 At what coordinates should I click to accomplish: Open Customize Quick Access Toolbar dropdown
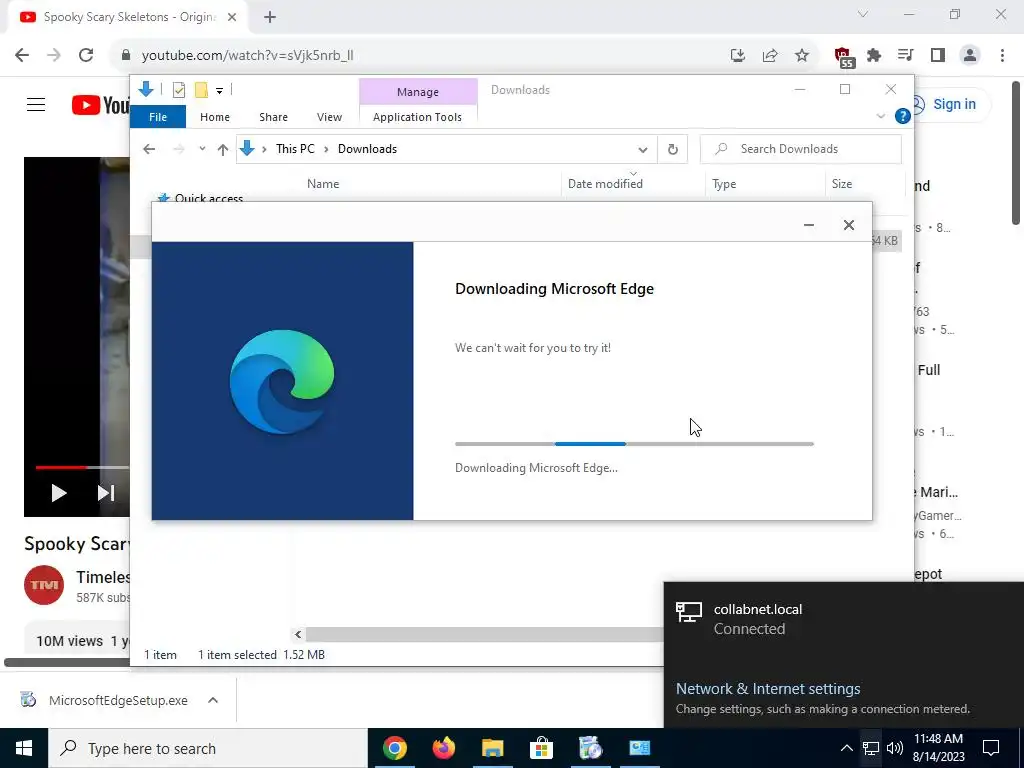pyautogui.click(x=219, y=91)
